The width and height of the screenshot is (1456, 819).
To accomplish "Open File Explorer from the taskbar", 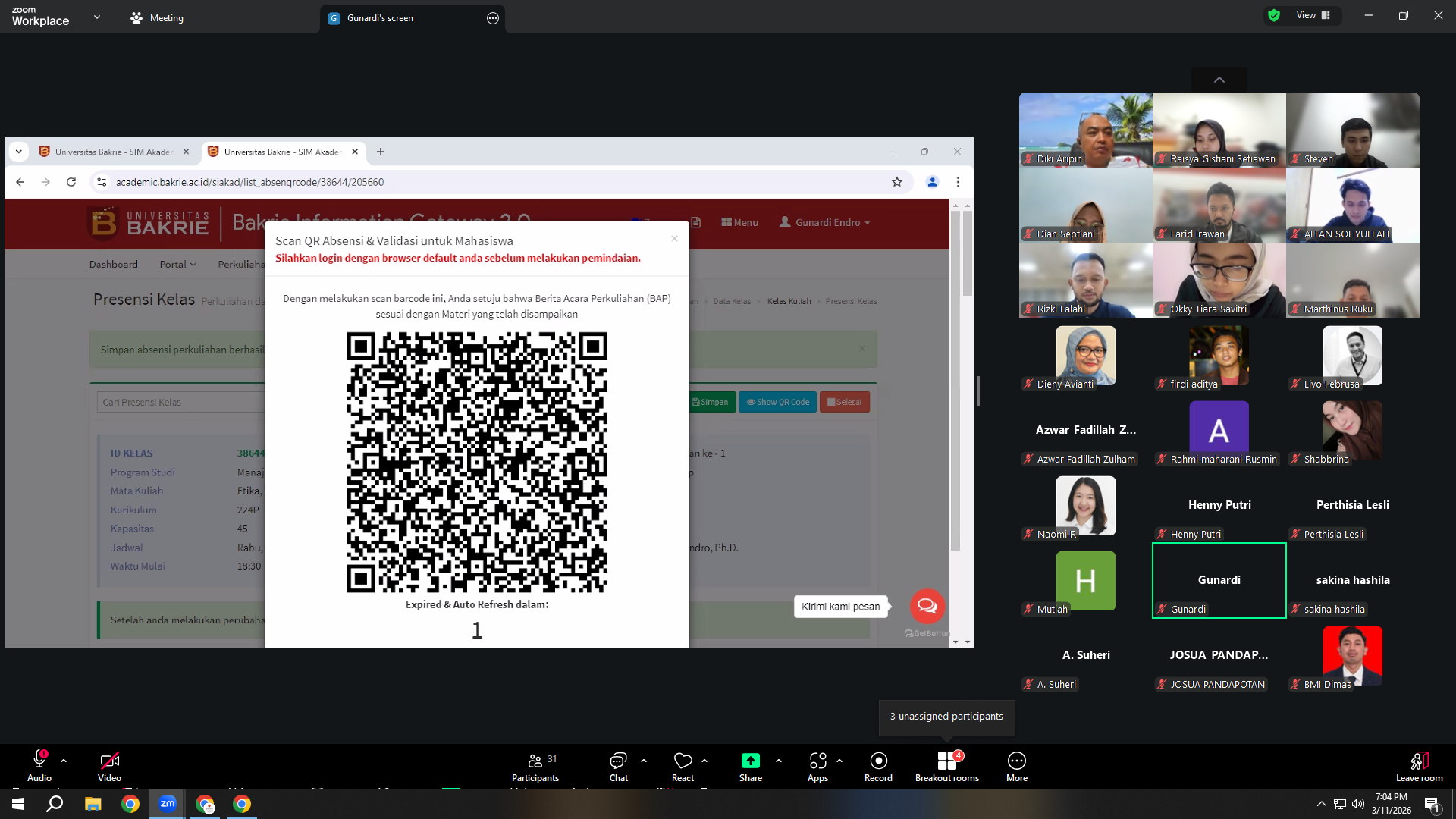I will coord(93,804).
